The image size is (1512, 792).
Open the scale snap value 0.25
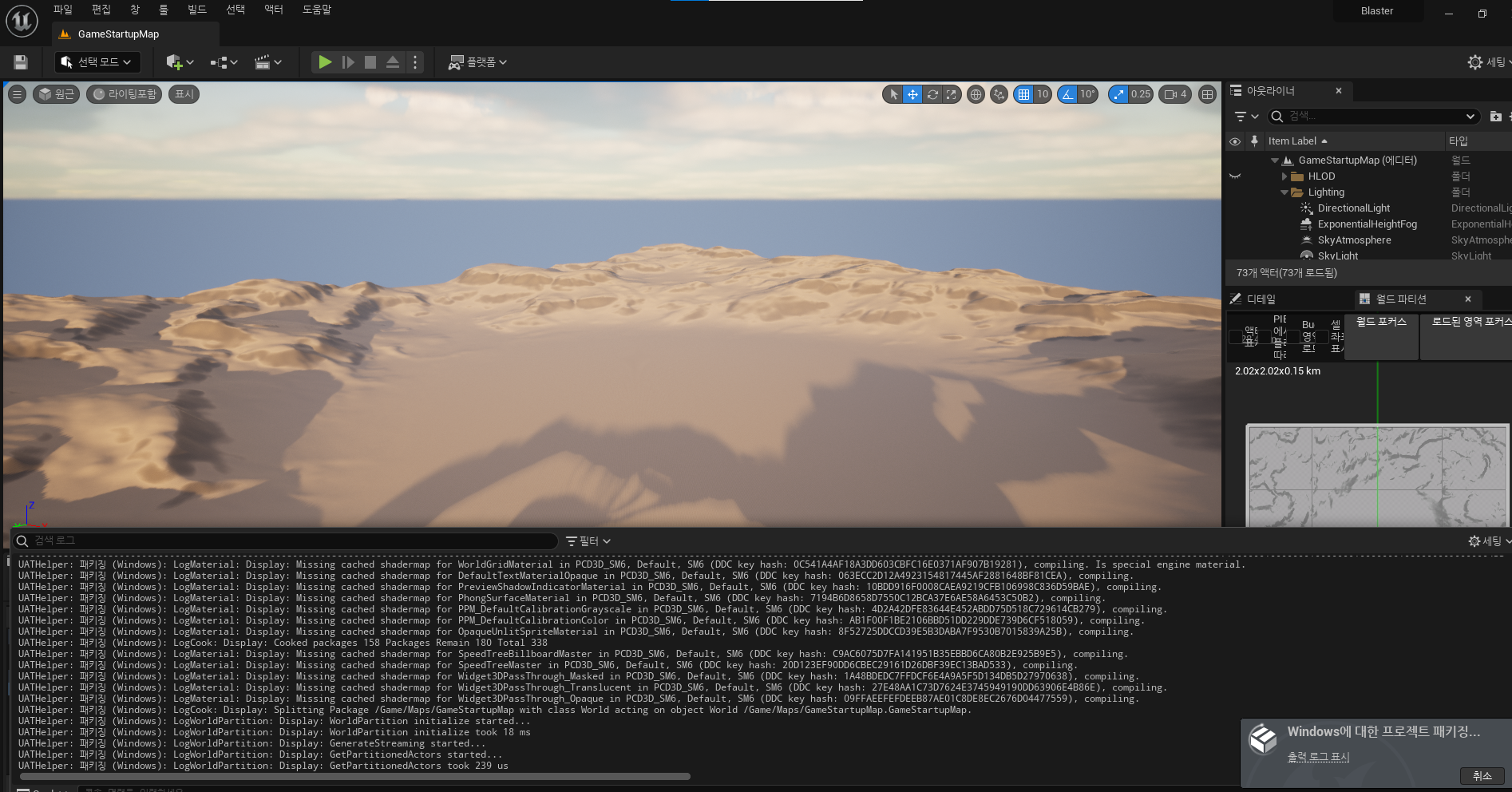(1141, 94)
